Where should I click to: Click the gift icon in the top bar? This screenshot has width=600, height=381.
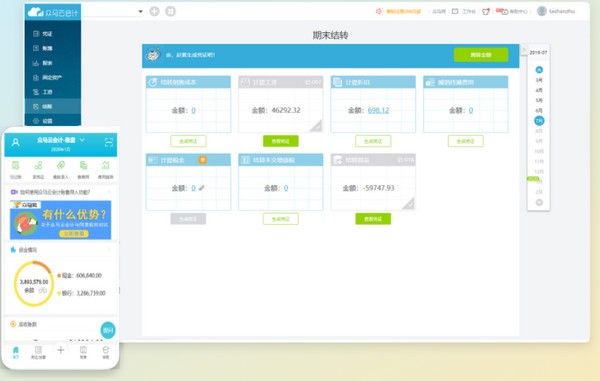(x=486, y=11)
